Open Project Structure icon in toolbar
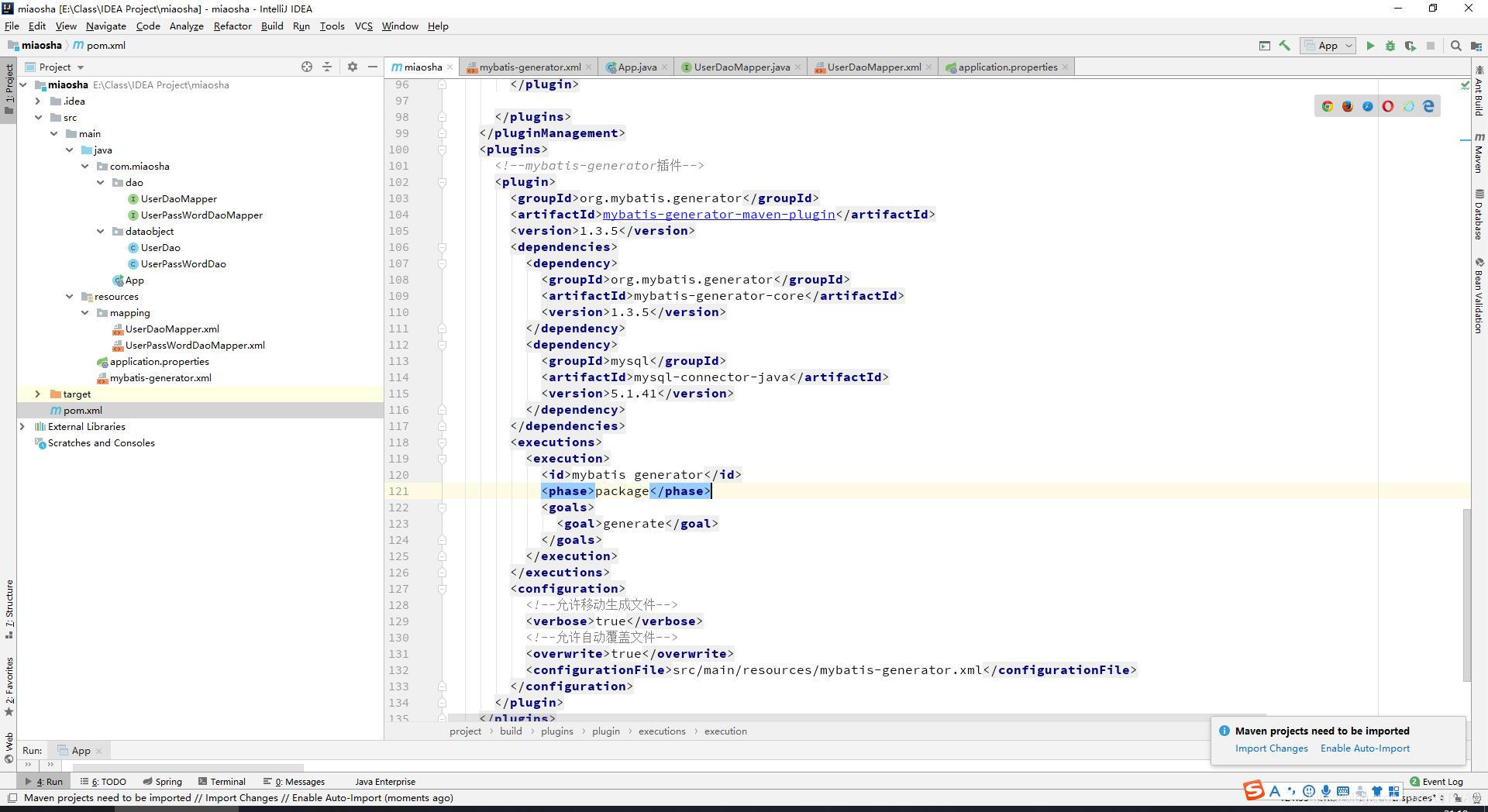Screen dimensions: 1488x812 click(1476, 46)
